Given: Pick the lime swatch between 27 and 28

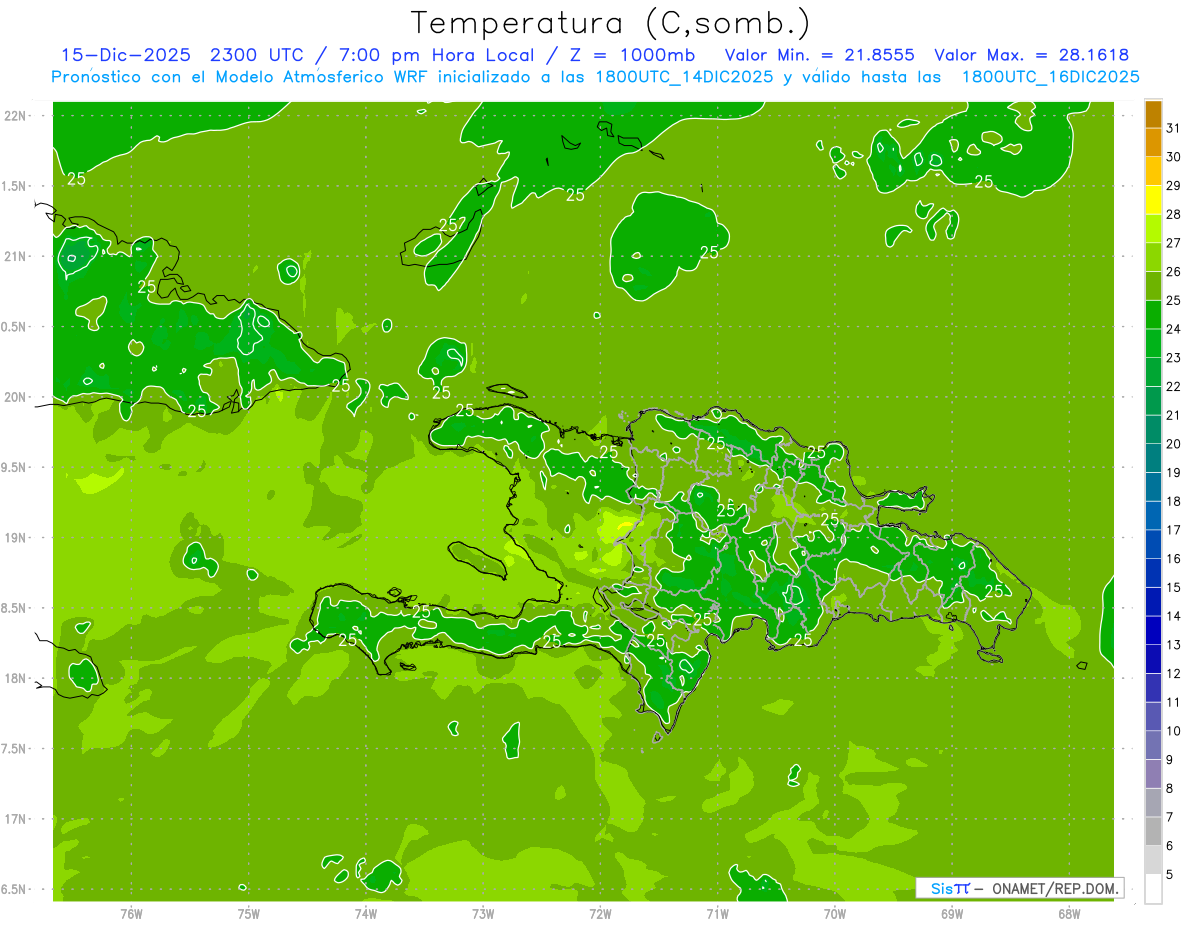Looking at the screenshot, I should coord(1153,229).
